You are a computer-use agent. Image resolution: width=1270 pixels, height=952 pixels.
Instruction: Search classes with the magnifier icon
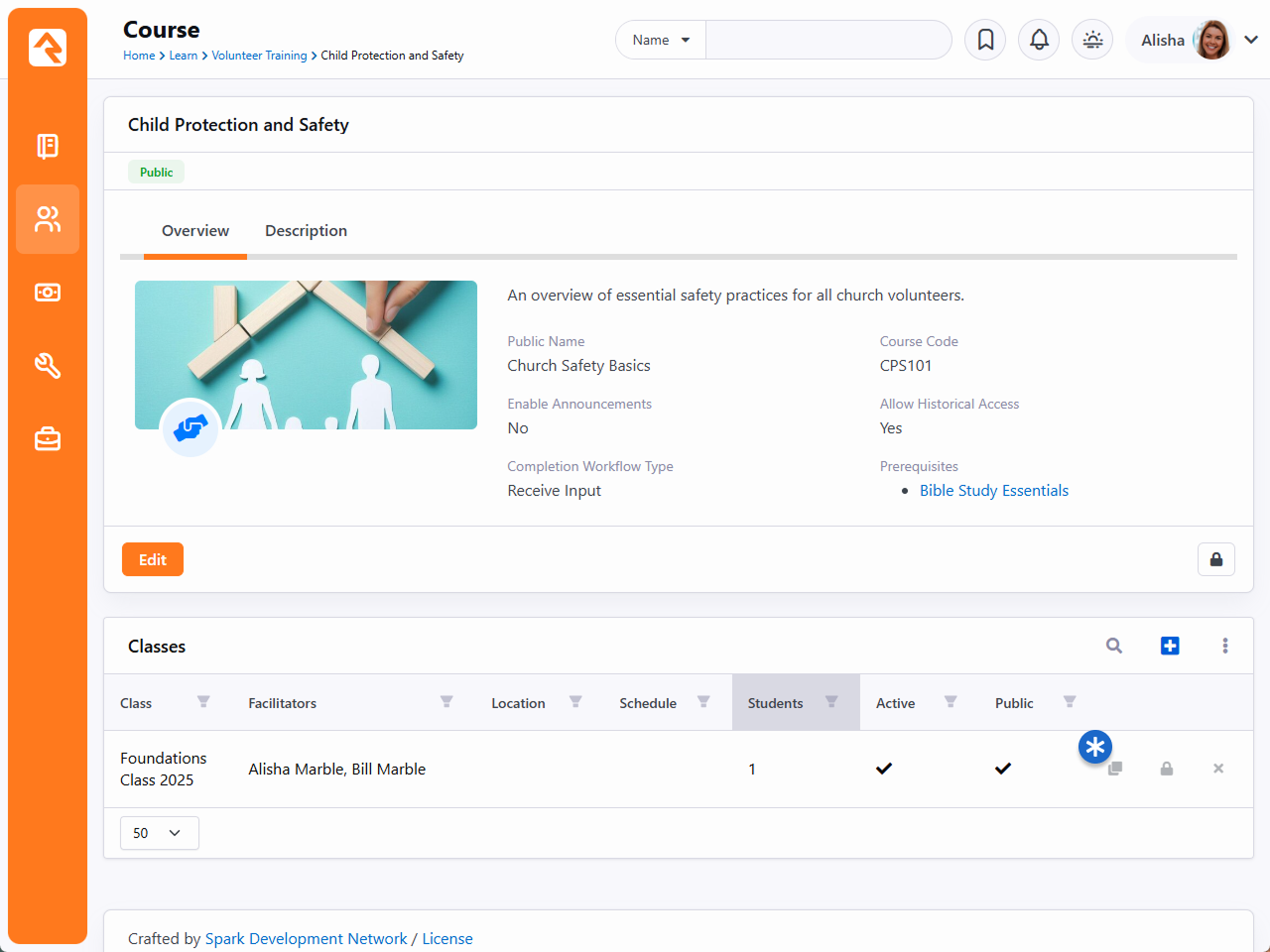1114,646
